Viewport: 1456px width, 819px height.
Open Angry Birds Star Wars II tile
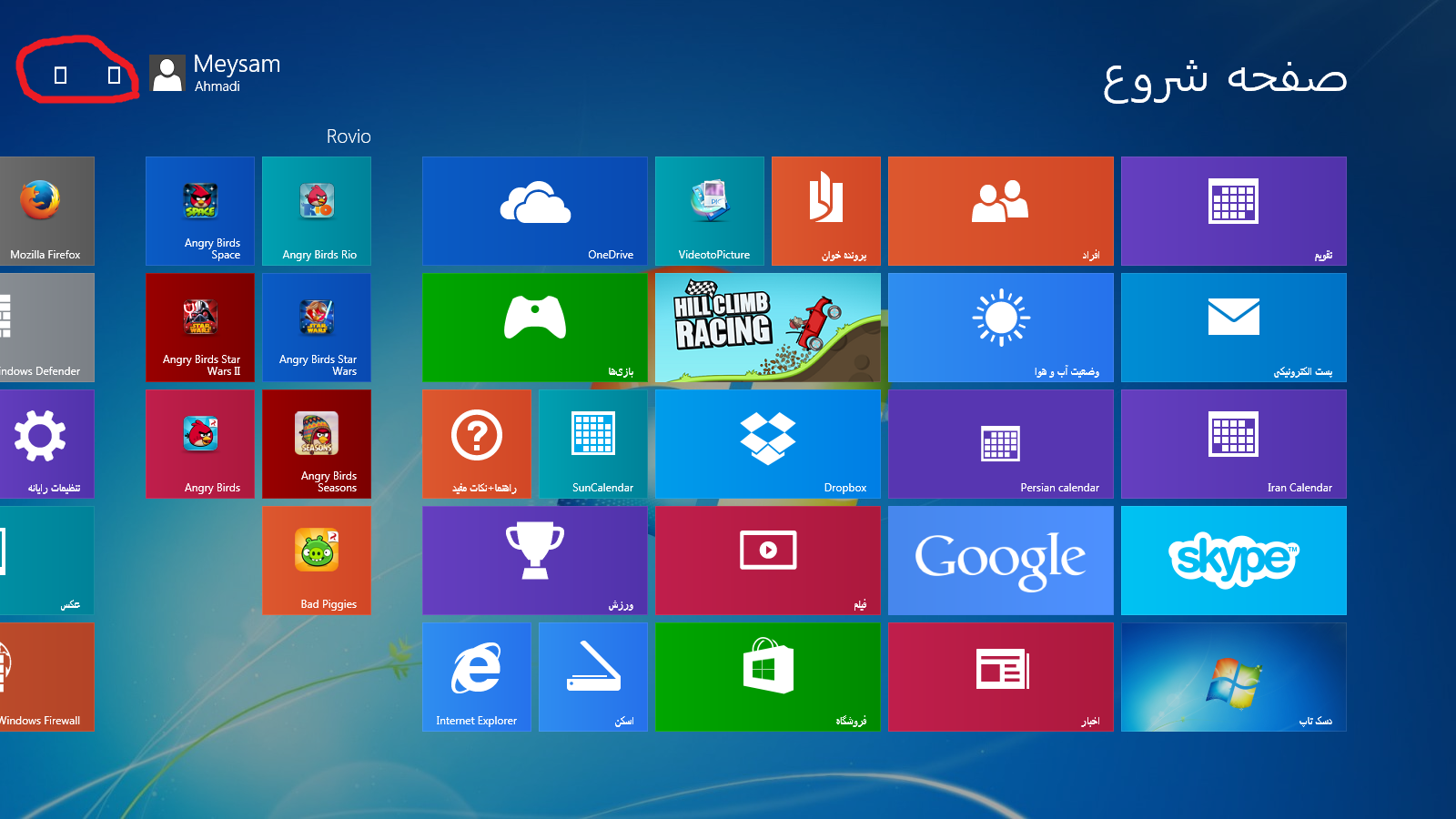[x=200, y=328]
